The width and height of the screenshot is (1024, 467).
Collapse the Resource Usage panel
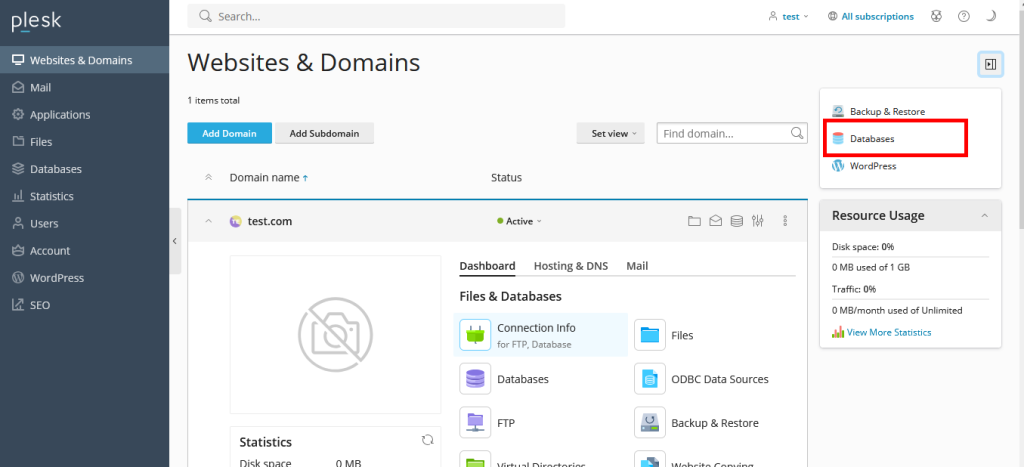[x=984, y=216]
